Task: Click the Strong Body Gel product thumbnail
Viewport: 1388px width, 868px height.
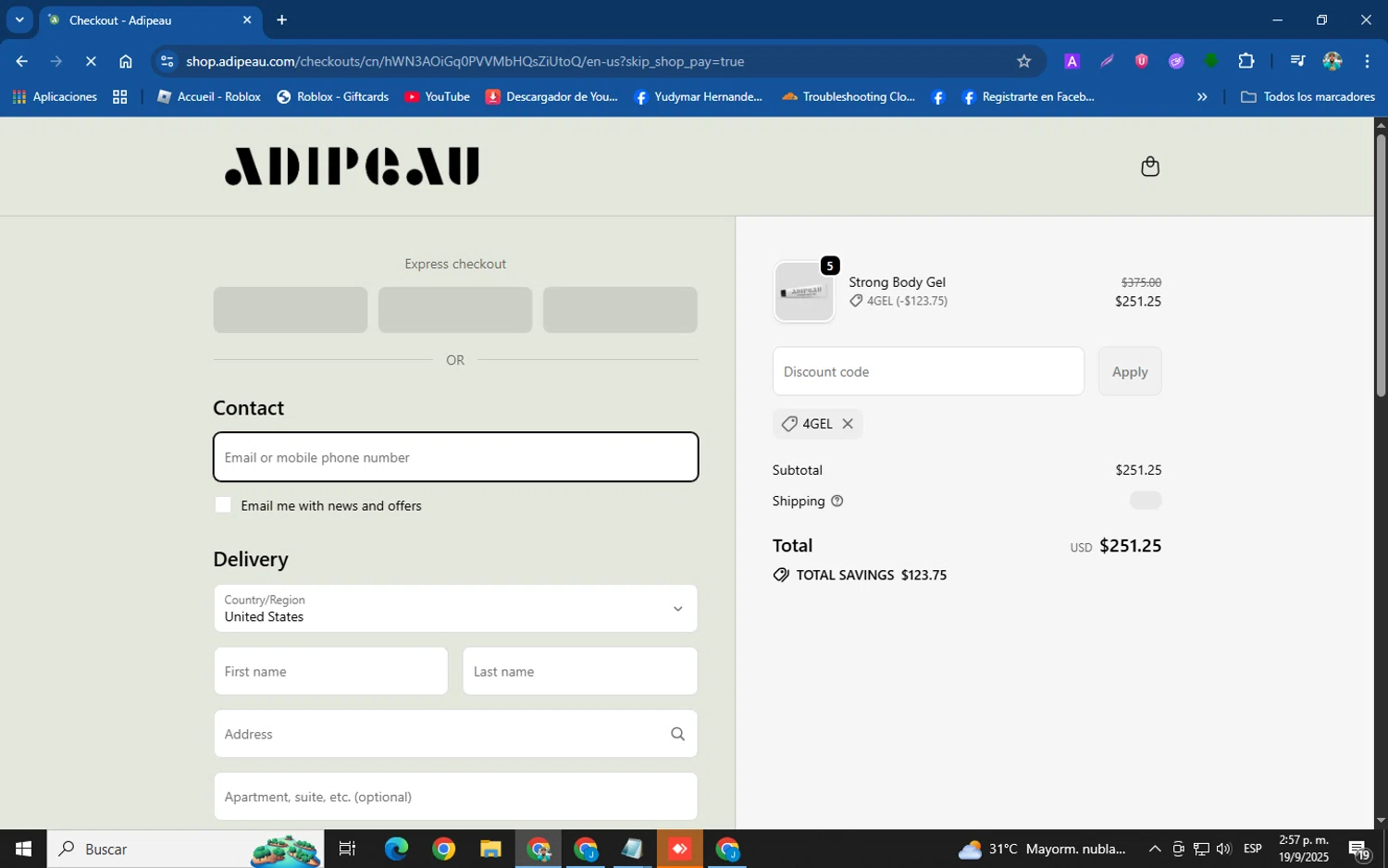Action: click(x=803, y=291)
